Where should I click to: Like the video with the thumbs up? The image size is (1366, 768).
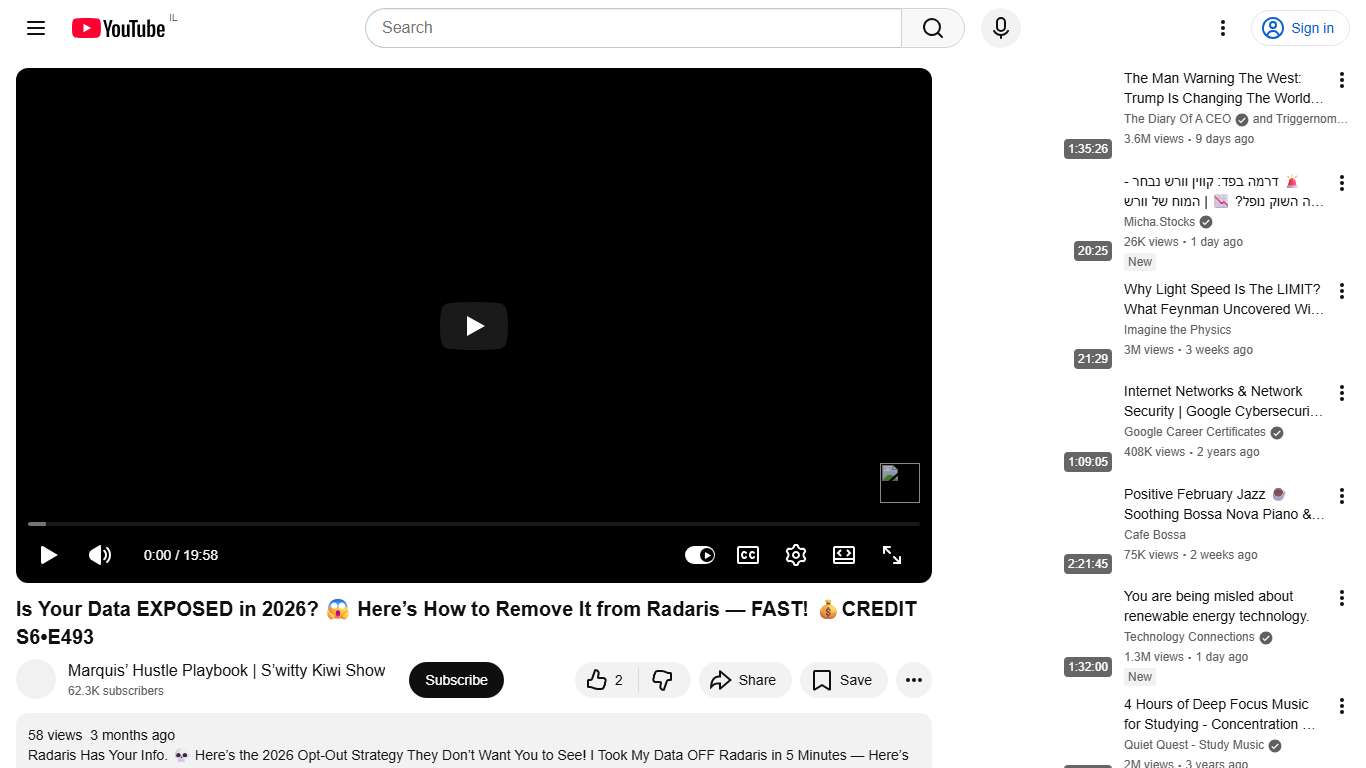click(598, 680)
